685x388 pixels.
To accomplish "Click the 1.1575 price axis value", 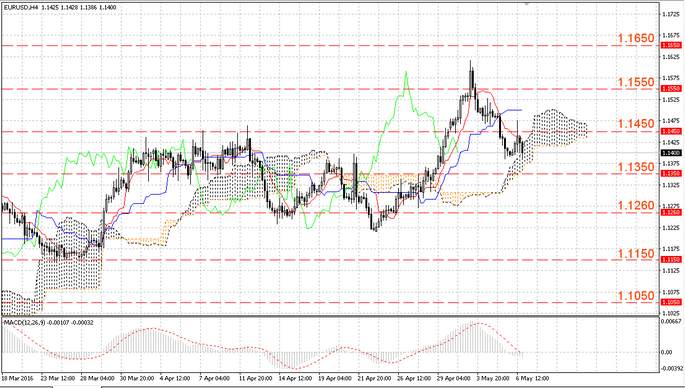I will point(671,78).
